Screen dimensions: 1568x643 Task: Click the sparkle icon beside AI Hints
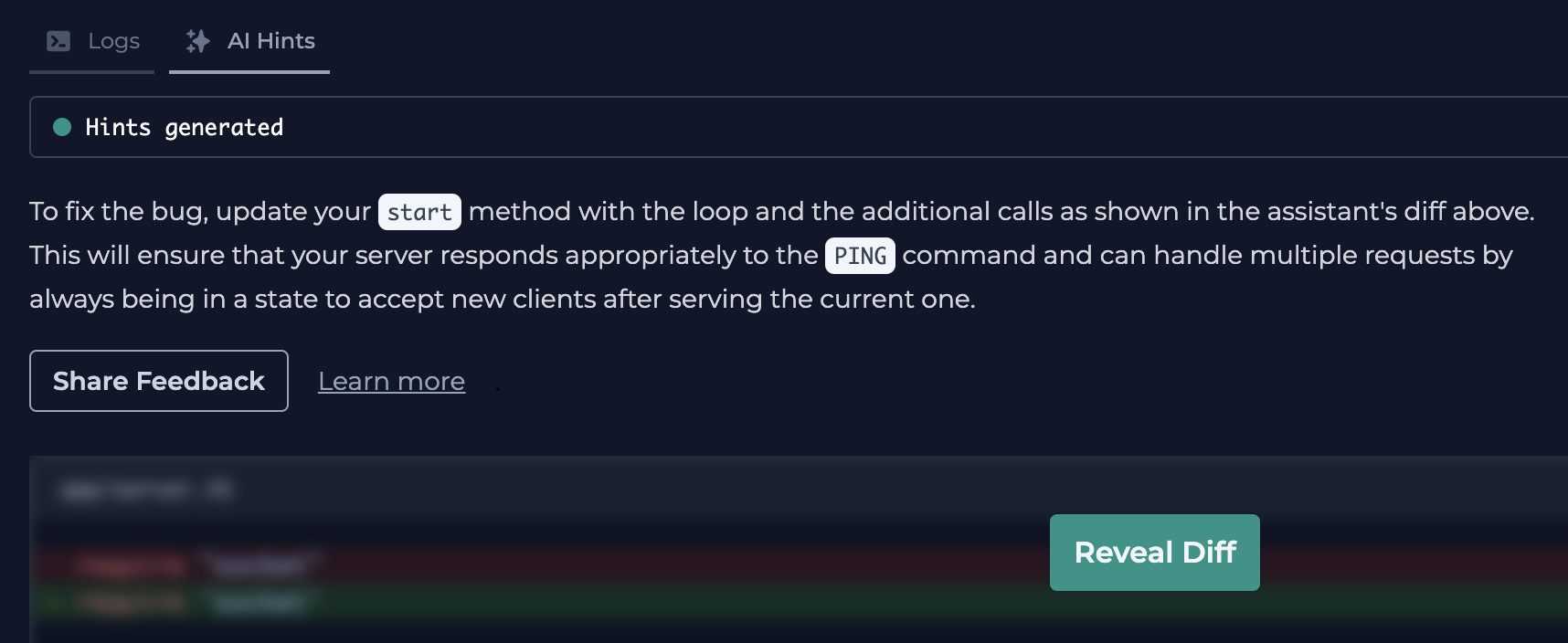click(x=197, y=41)
